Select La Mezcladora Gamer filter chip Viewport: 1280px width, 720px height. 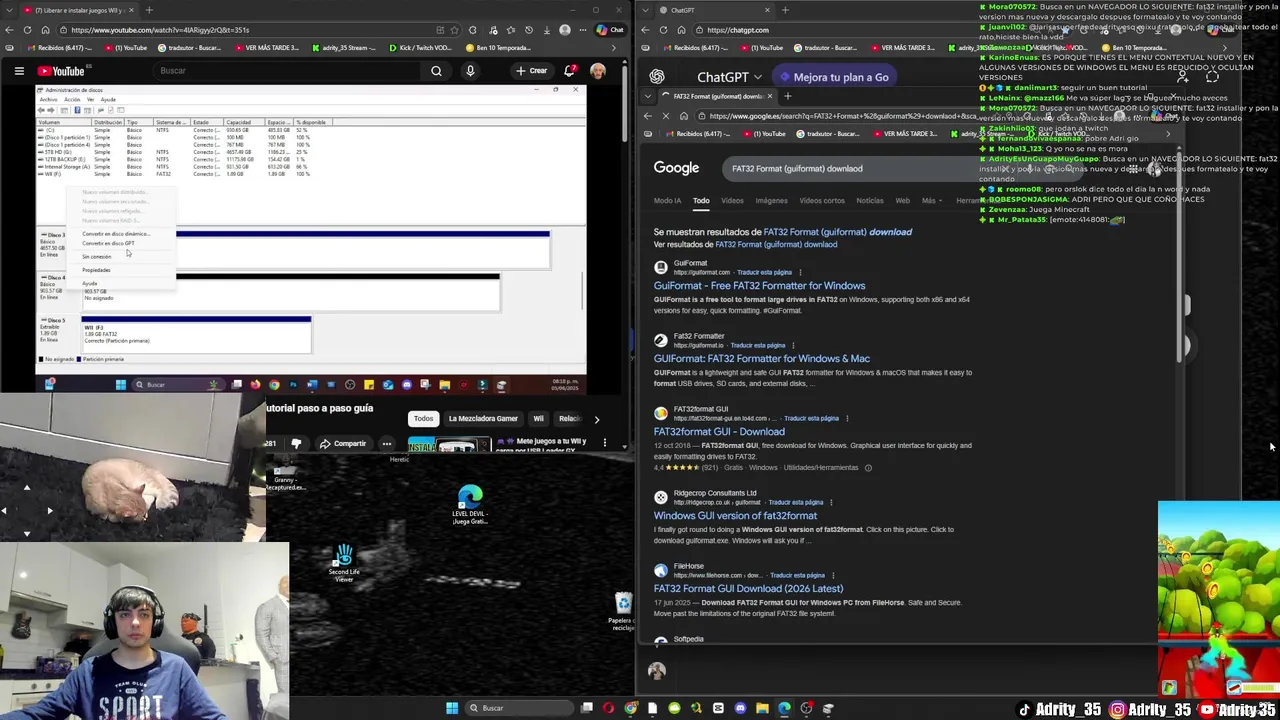point(483,419)
